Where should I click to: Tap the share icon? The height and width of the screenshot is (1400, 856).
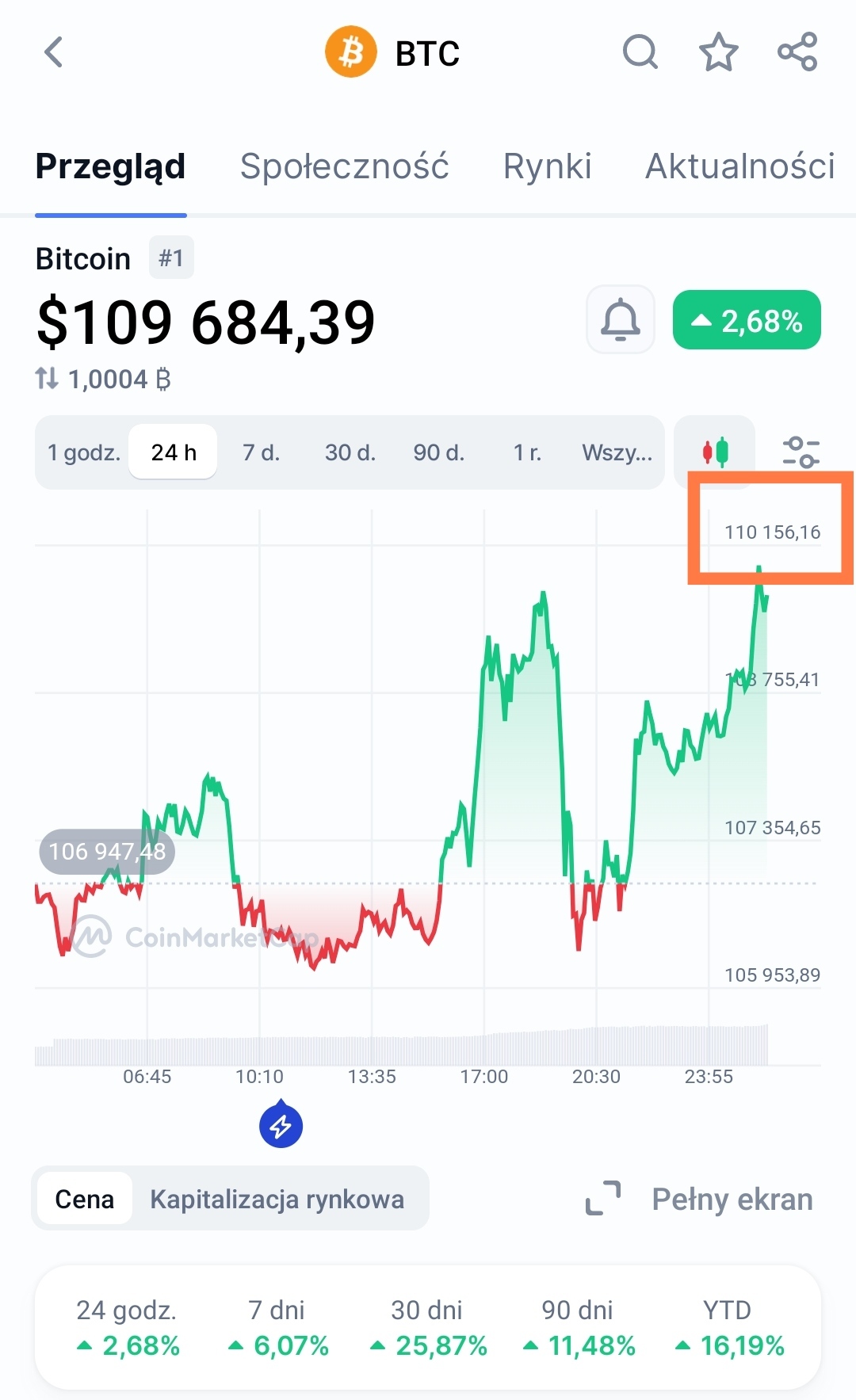(797, 53)
